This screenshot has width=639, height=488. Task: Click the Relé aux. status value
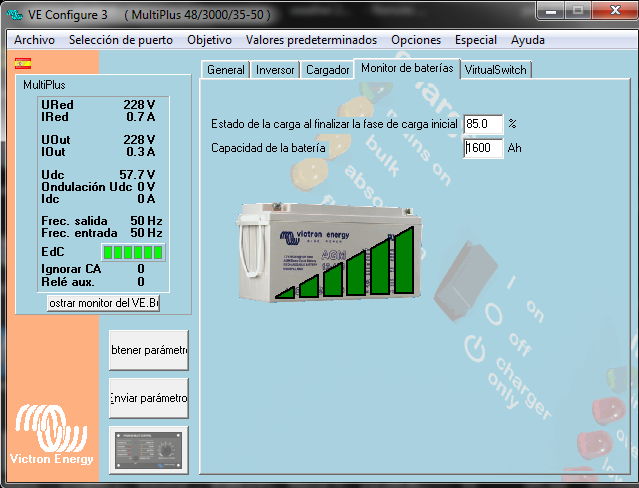(x=141, y=282)
